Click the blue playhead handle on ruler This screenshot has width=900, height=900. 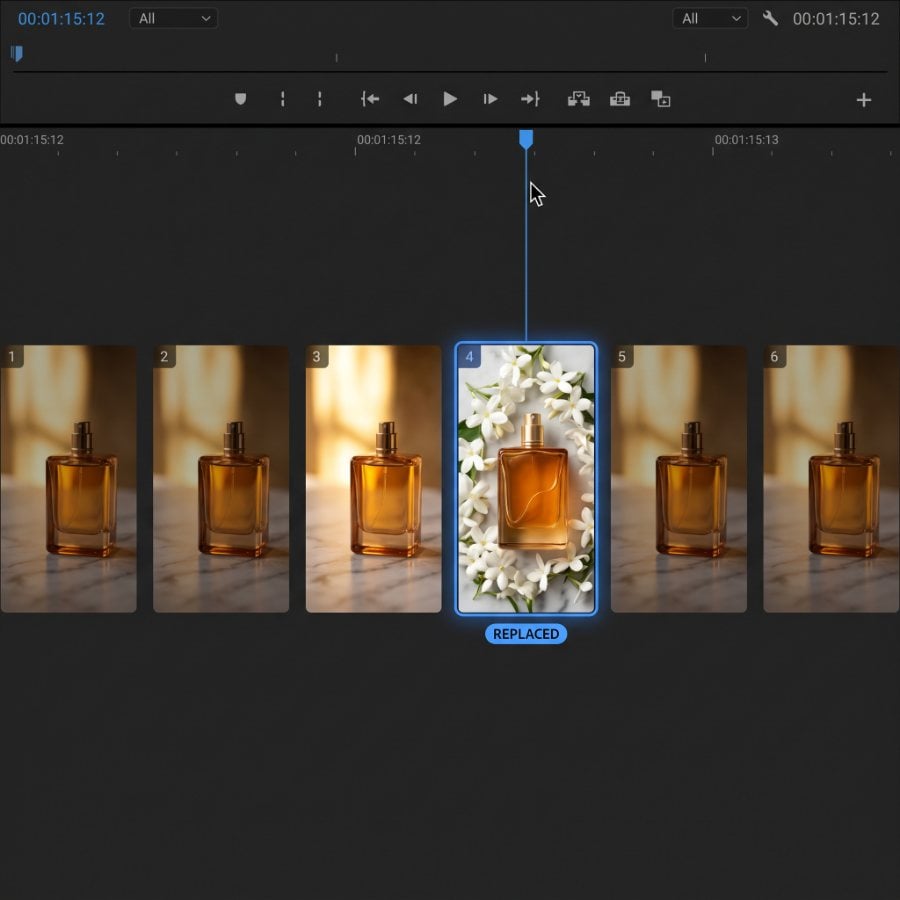[x=526, y=139]
